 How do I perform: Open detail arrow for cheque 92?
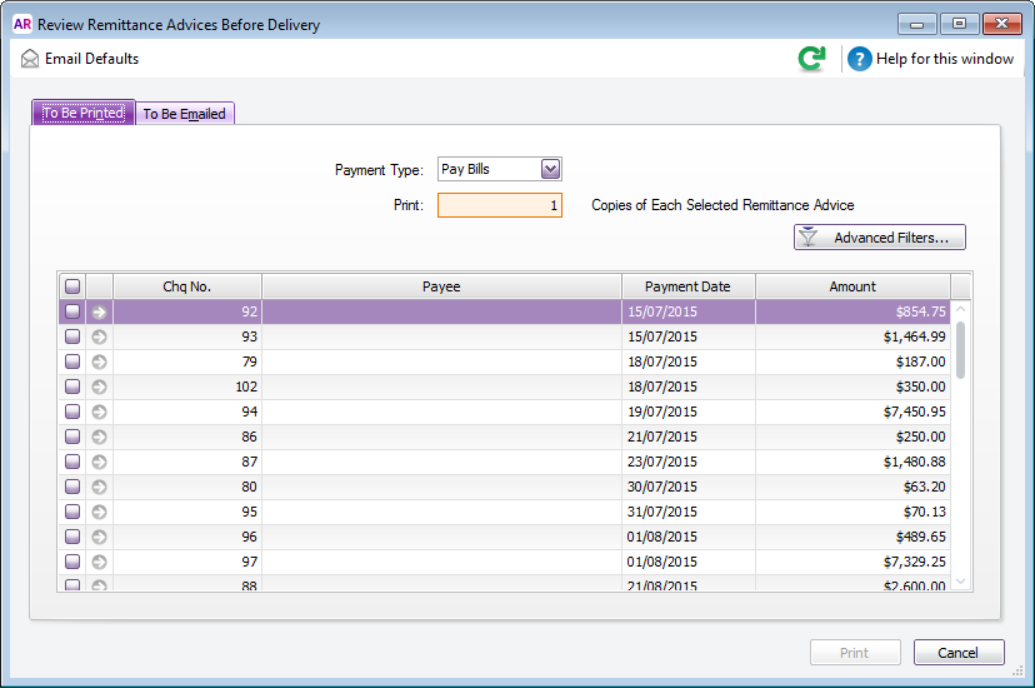coord(99,312)
